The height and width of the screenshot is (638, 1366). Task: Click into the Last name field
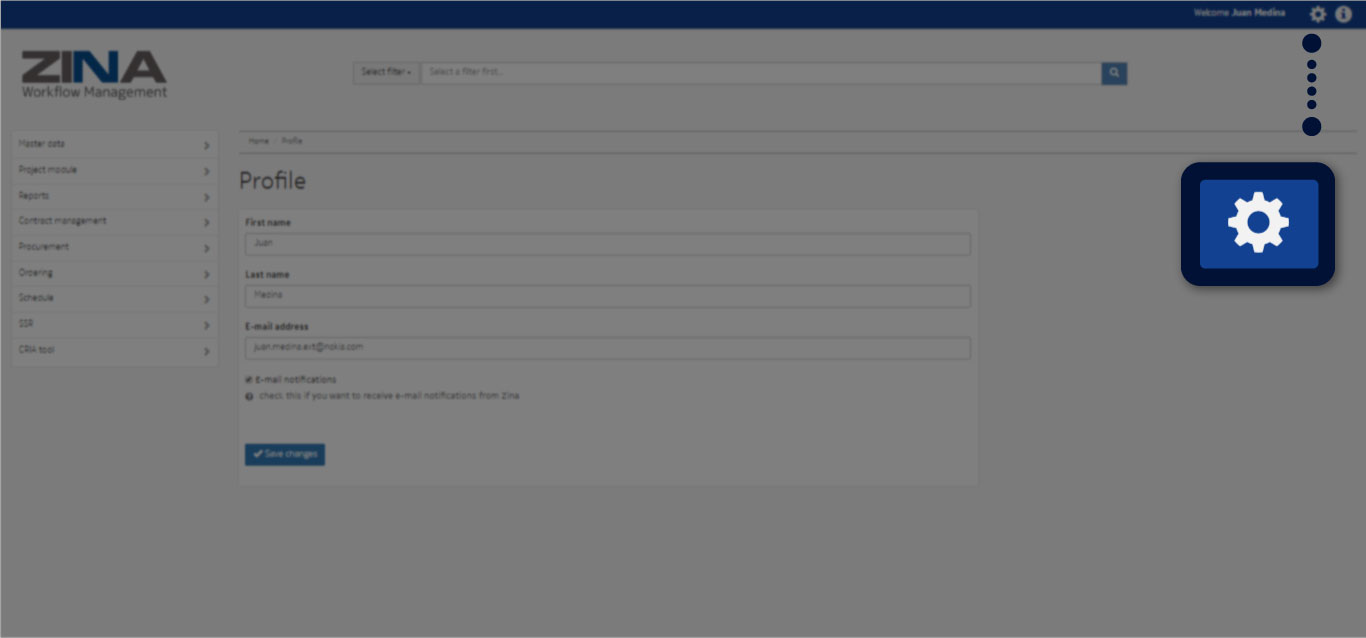[x=607, y=295]
